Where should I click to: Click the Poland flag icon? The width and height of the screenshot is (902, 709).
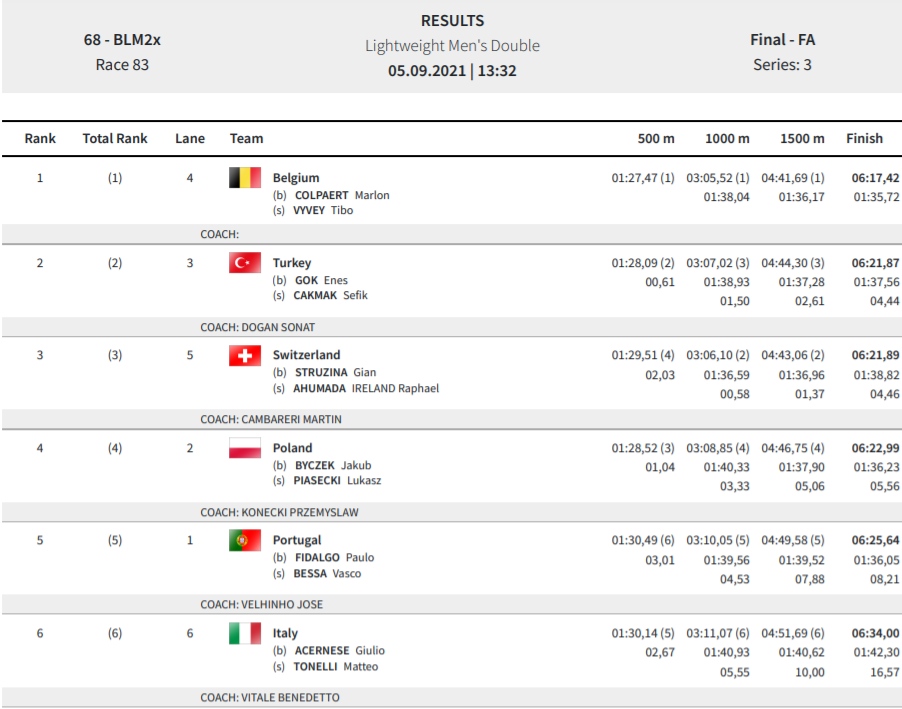[x=244, y=448]
